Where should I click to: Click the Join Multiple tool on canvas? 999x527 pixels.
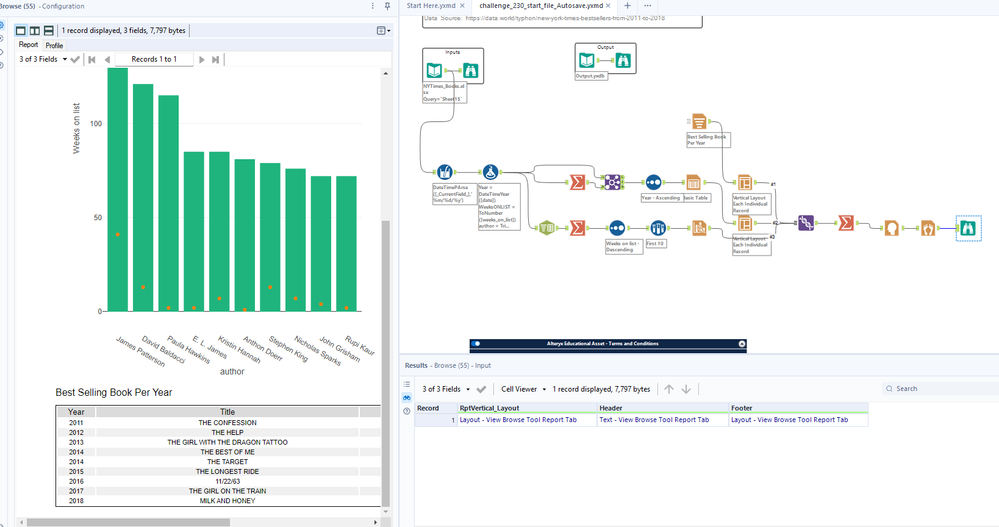612,182
